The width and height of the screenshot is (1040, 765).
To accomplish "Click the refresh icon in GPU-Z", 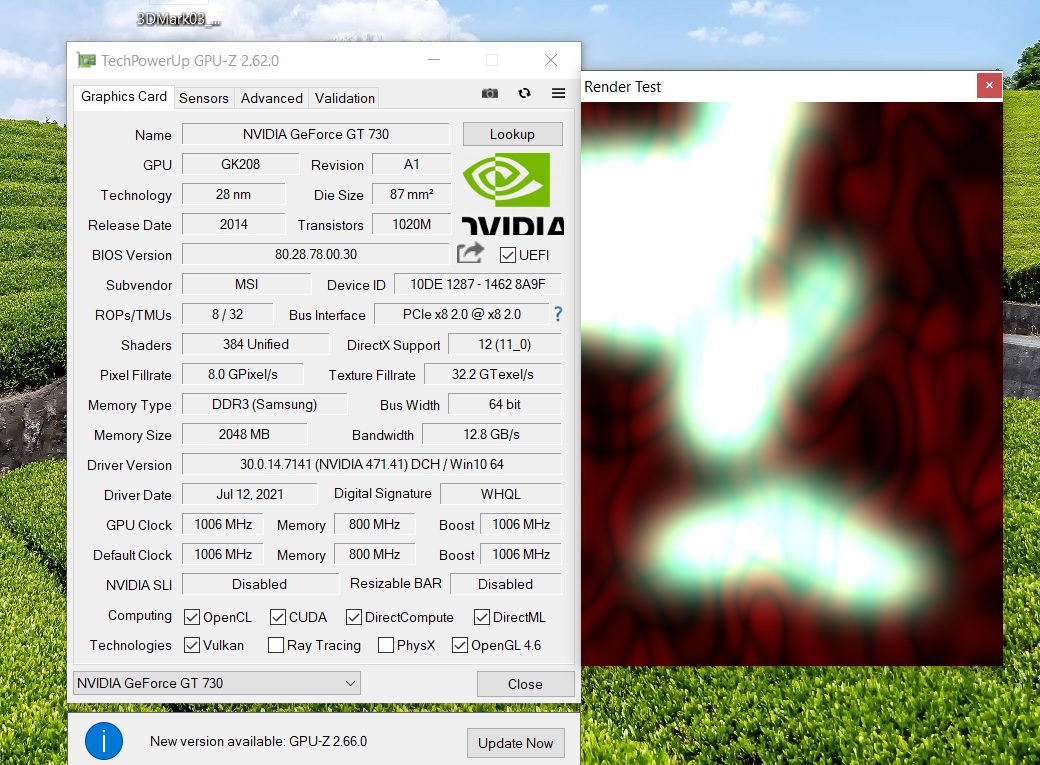I will (x=524, y=94).
